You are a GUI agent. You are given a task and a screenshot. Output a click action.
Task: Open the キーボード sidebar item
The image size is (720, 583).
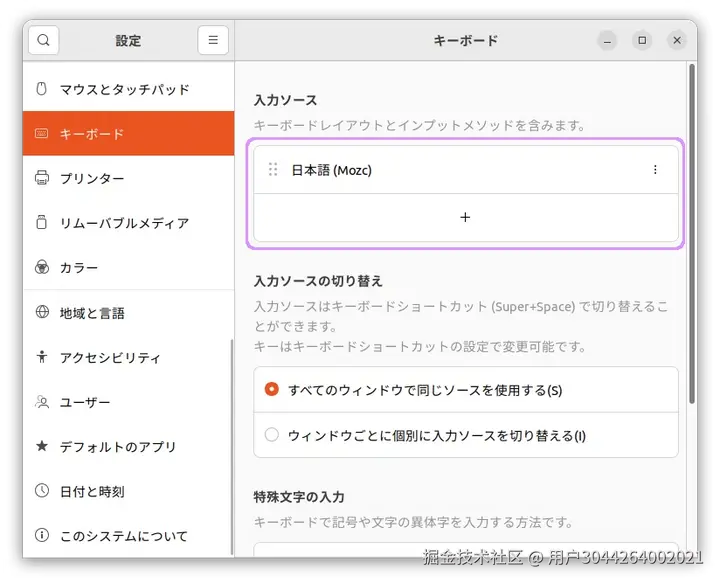pyautogui.click(x=129, y=133)
